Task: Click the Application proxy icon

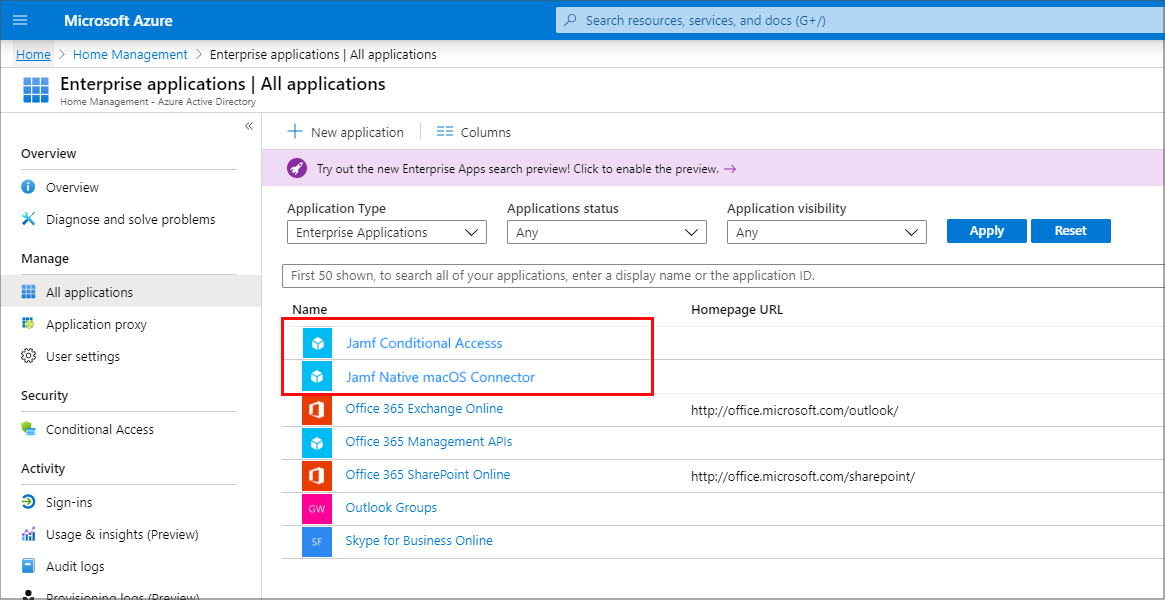Action: [x=28, y=325]
